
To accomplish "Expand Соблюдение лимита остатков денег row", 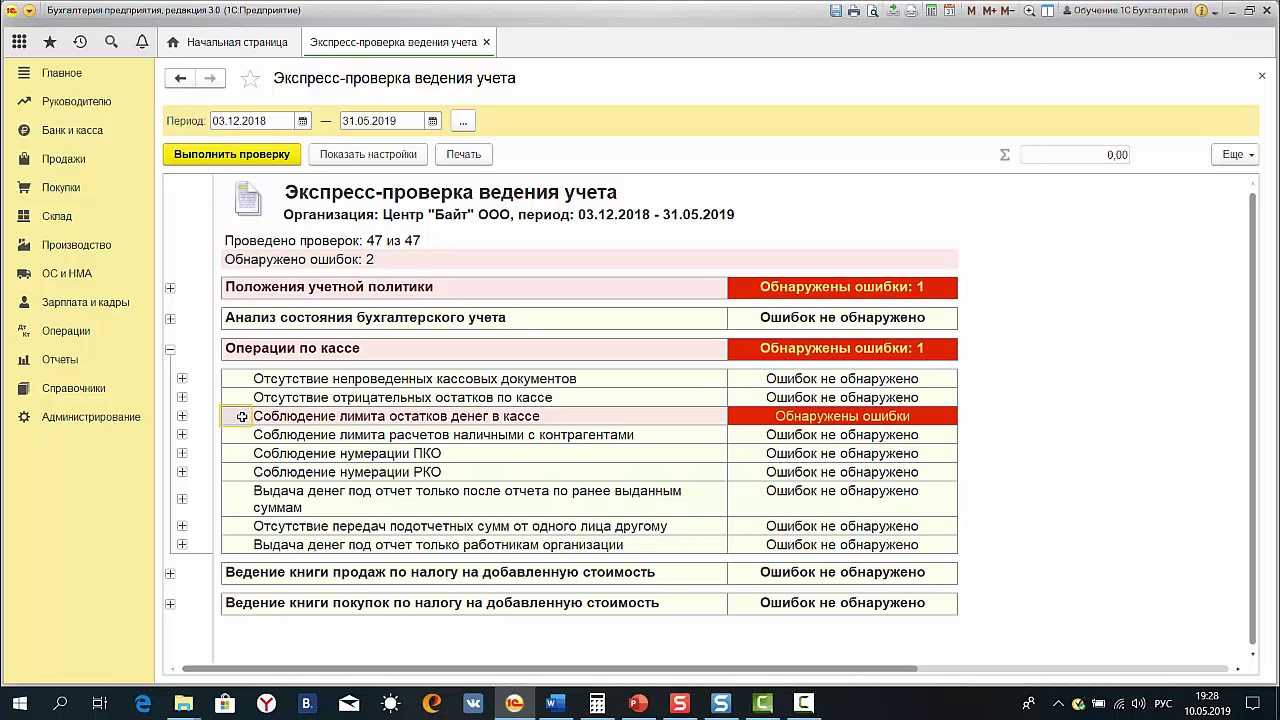I will click(x=182, y=416).
